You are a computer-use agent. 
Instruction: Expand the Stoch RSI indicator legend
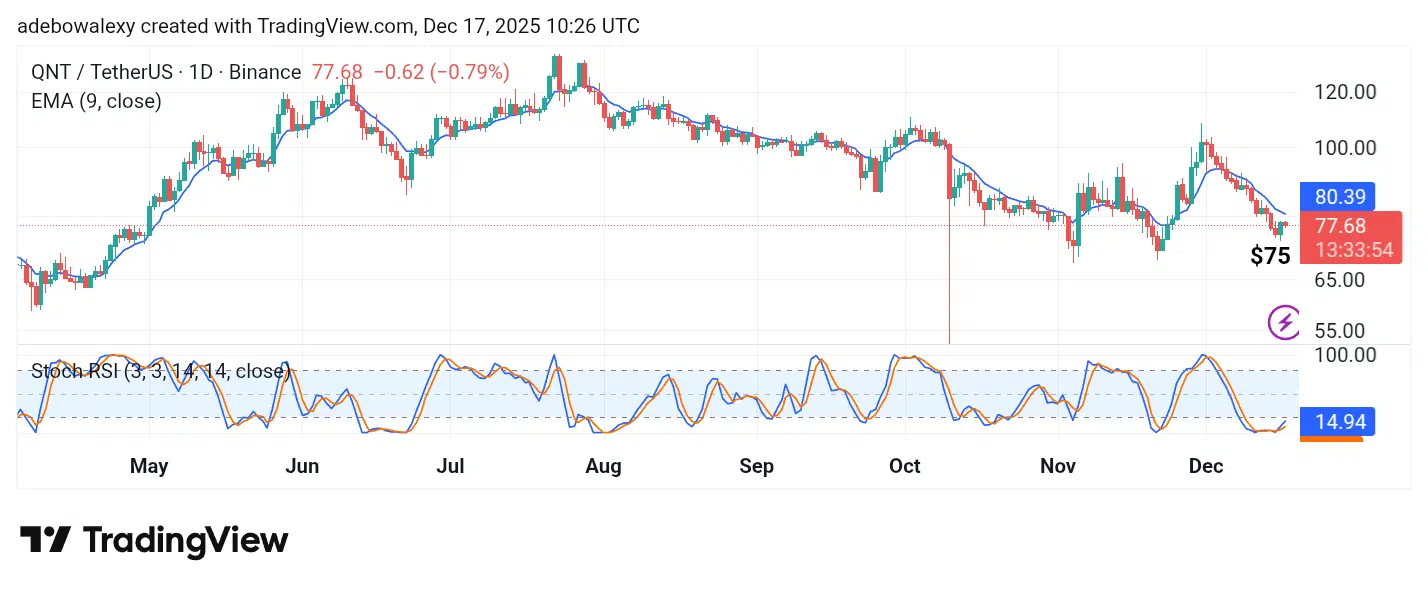coord(160,372)
